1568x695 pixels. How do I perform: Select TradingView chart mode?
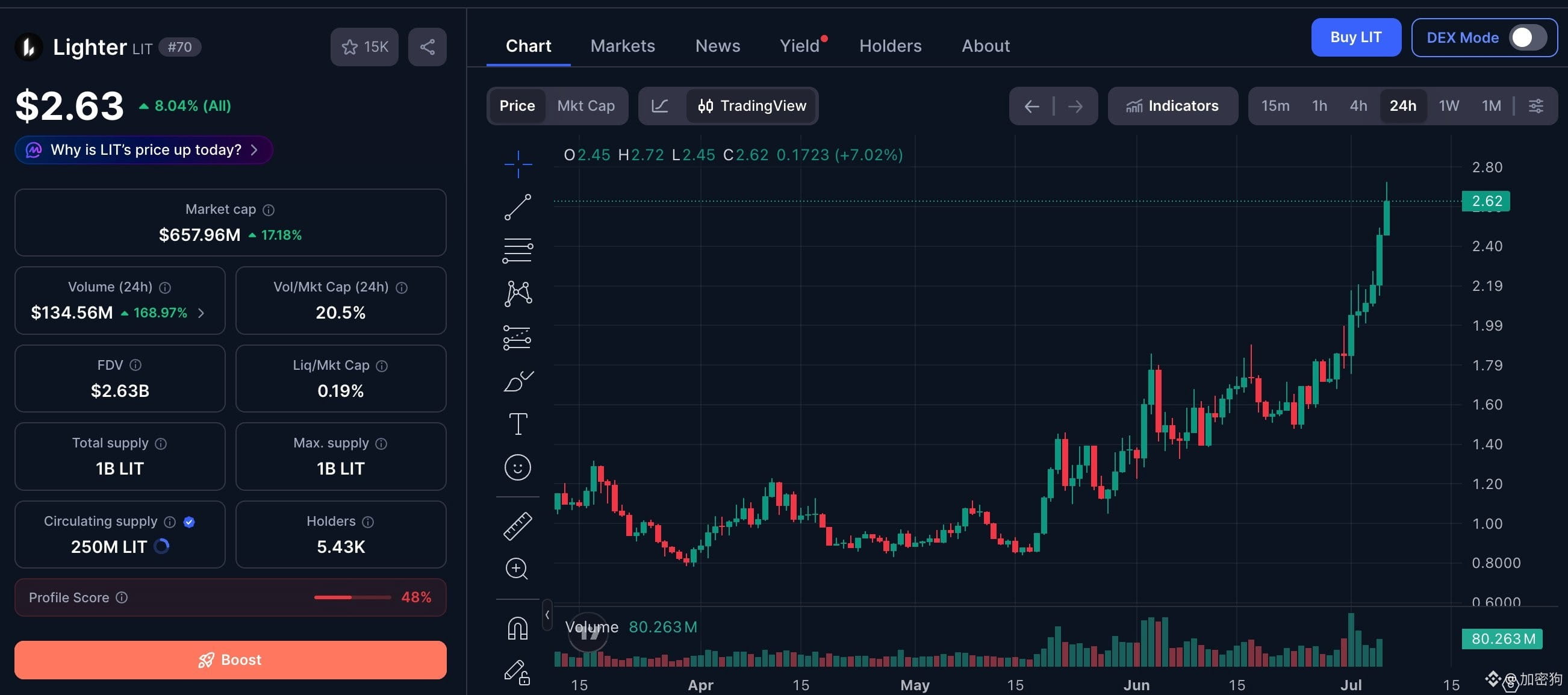tap(752, 106)
